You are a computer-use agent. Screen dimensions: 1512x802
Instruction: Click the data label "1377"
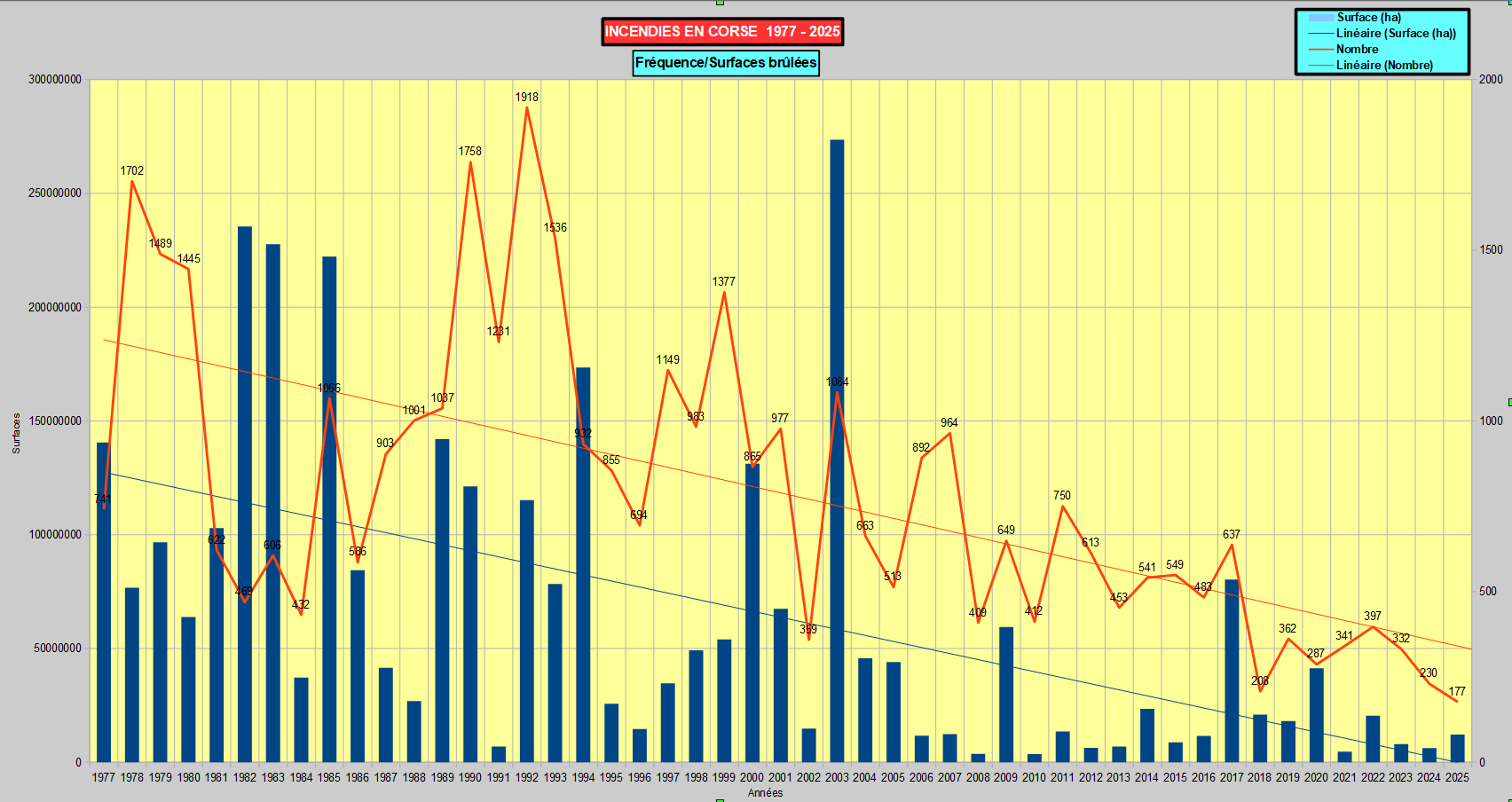pos(724,281)
